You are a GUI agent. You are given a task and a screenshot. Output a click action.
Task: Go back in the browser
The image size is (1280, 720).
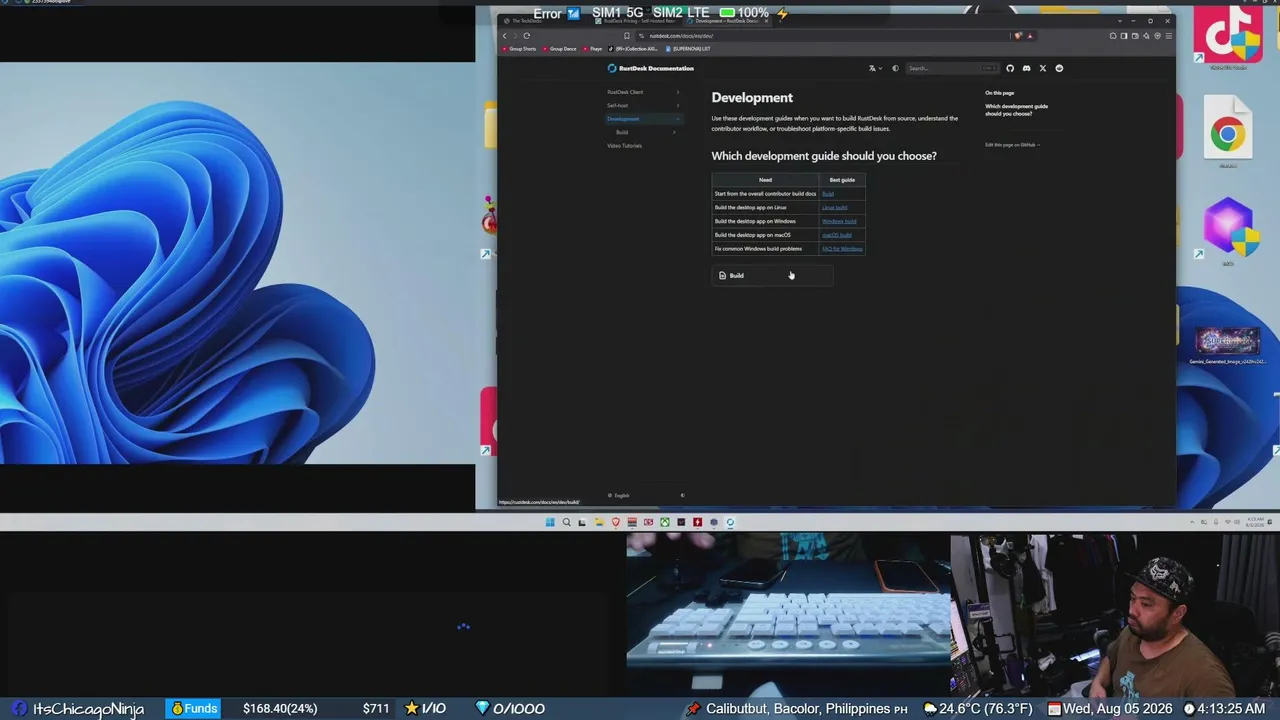point(505,36)
